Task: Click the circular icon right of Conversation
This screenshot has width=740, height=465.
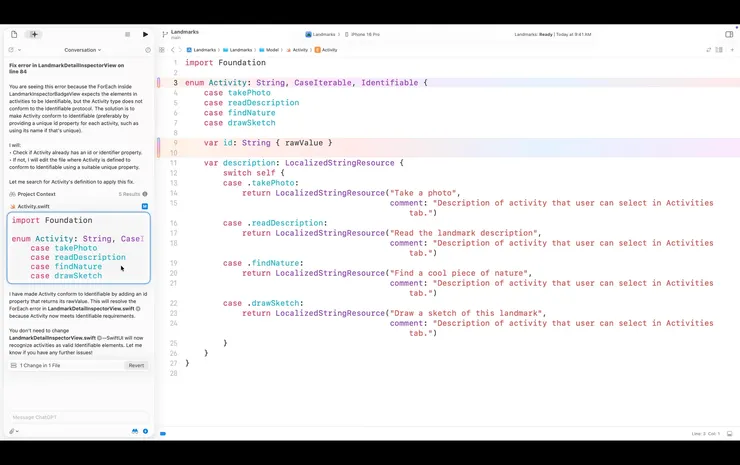Action: coord(148,50)
